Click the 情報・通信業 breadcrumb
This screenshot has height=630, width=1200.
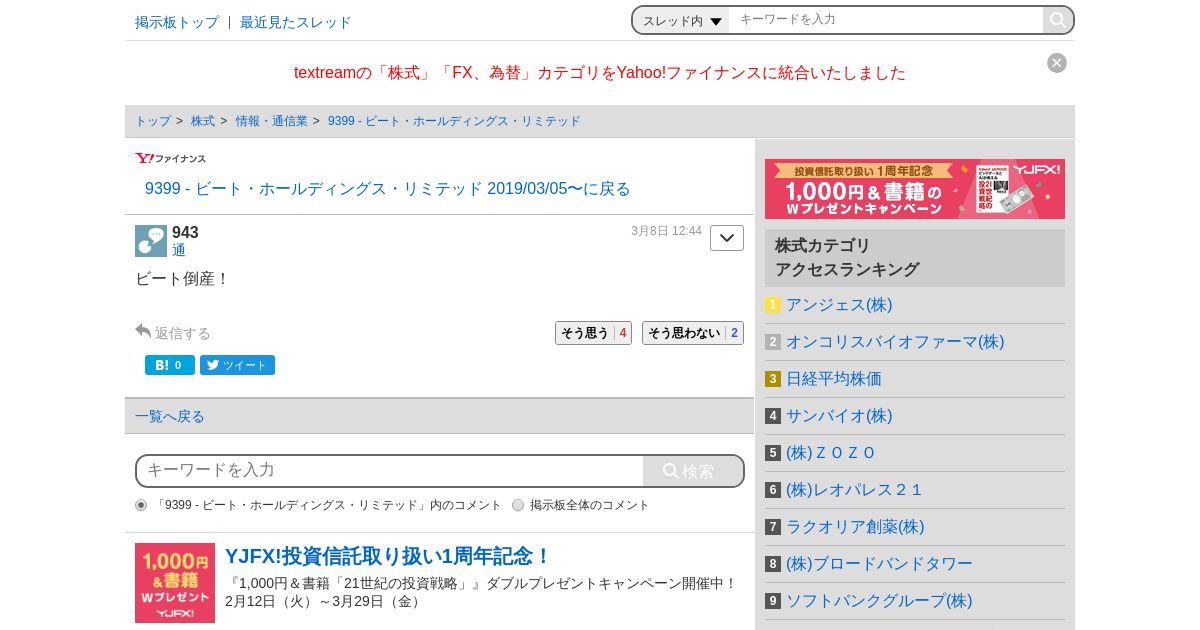[272, 121]
